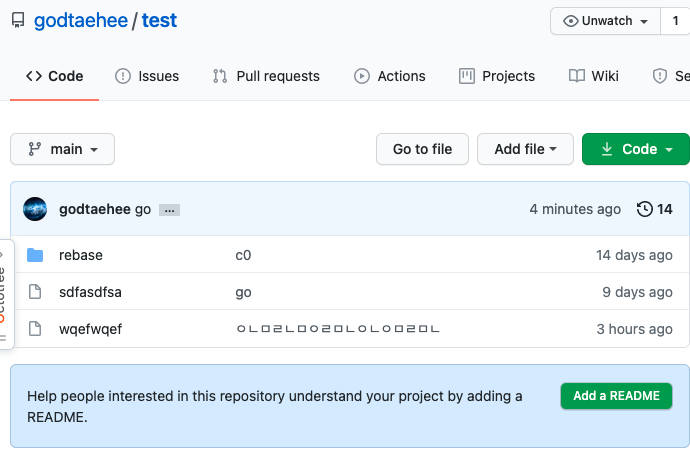Click godtaehee's avatar thumbnail
The height and width of the screenshot is (465, 690).
(35, 209)
